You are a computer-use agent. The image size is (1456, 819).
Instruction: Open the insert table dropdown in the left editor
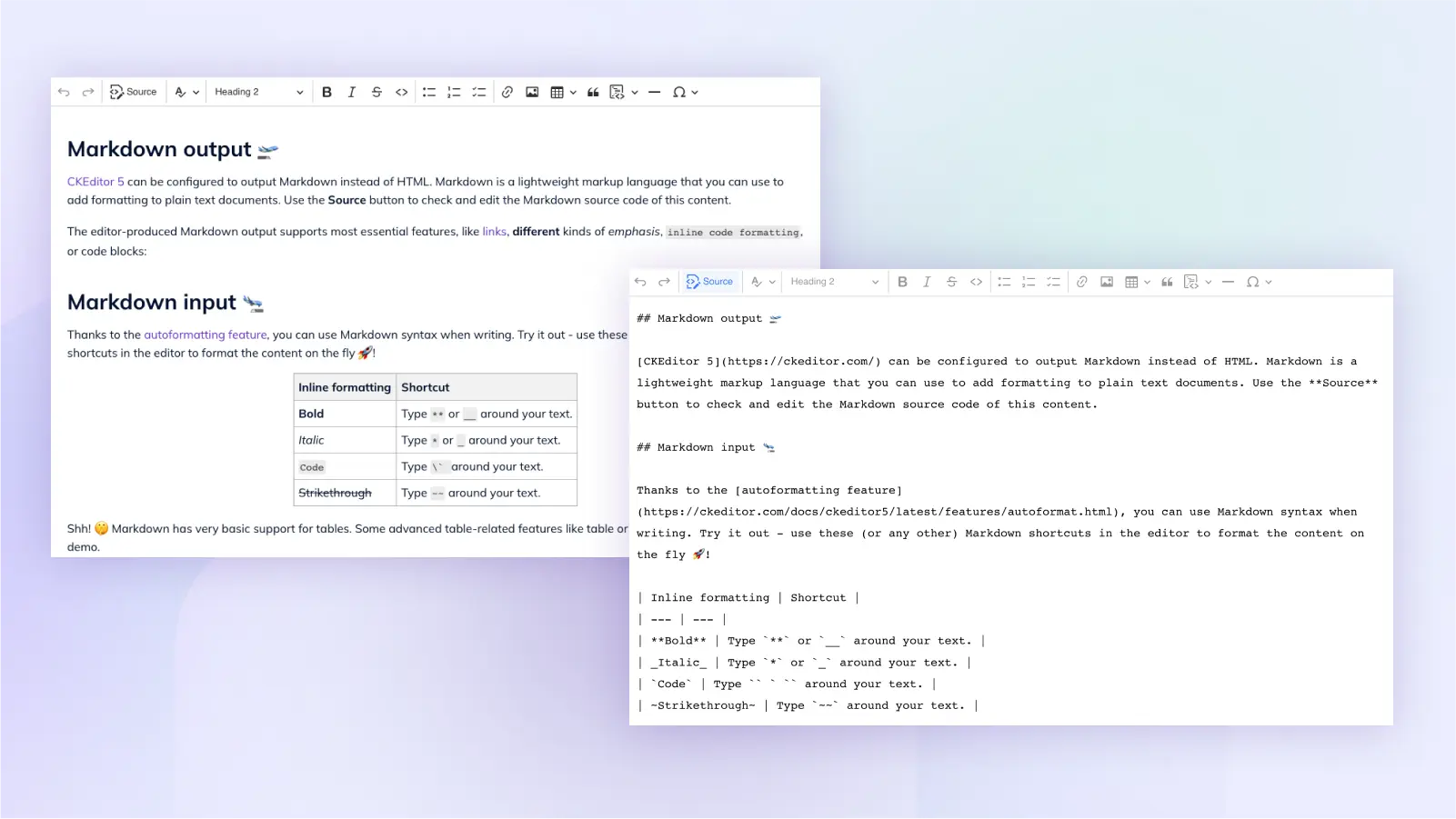(563, 92)
